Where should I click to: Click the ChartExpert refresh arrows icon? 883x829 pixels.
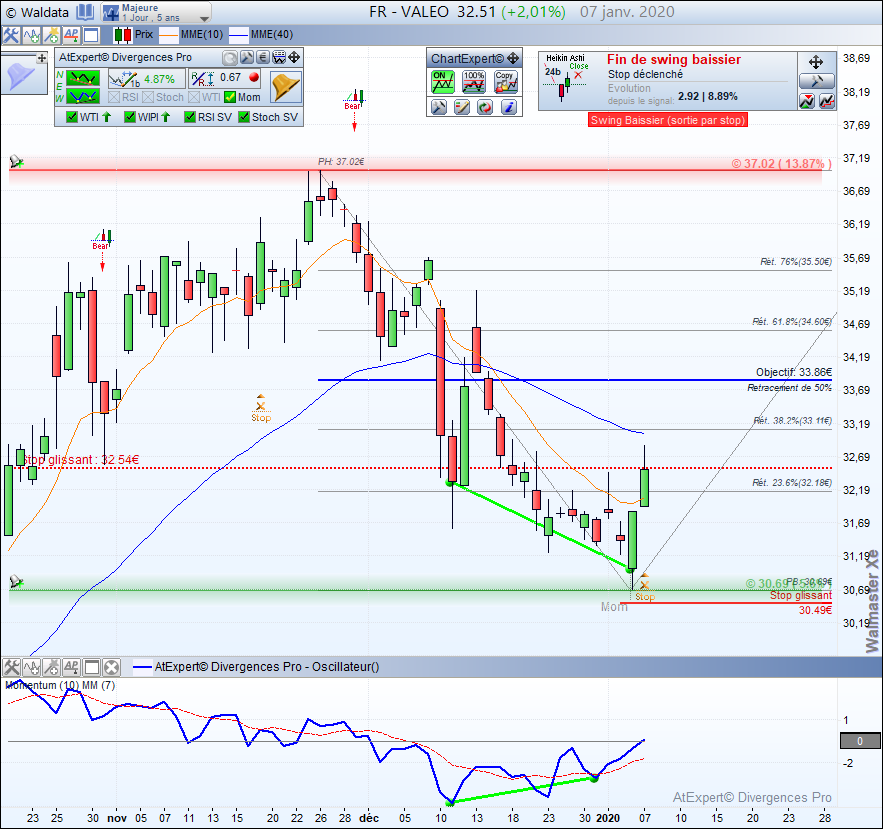click(485, 107)
